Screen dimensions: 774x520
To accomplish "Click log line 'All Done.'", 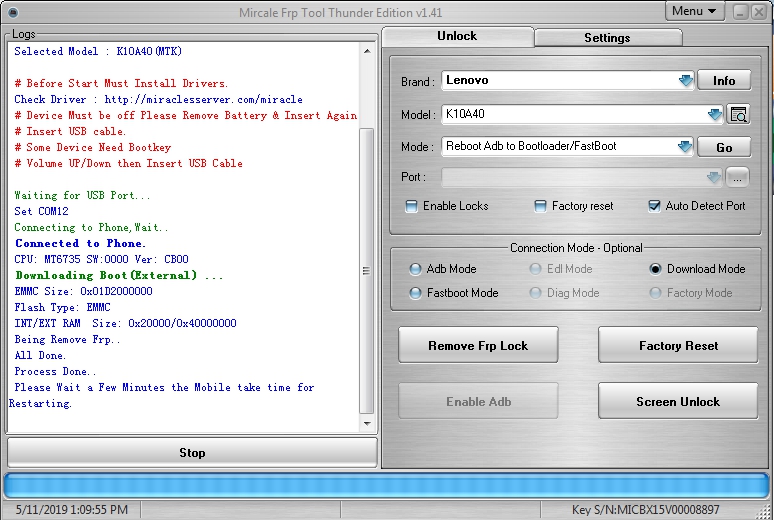I will pos(40,356).
